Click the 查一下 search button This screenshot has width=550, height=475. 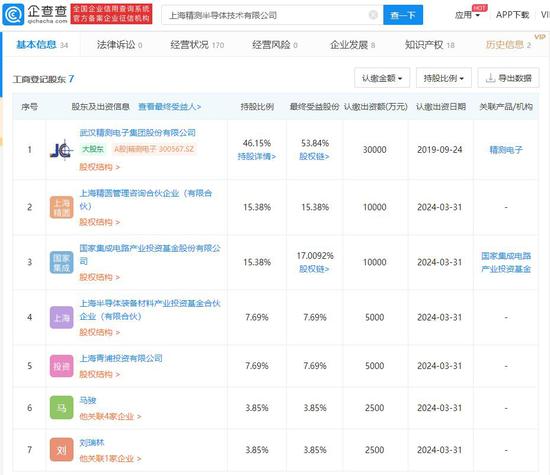click(x=403, y=15)
